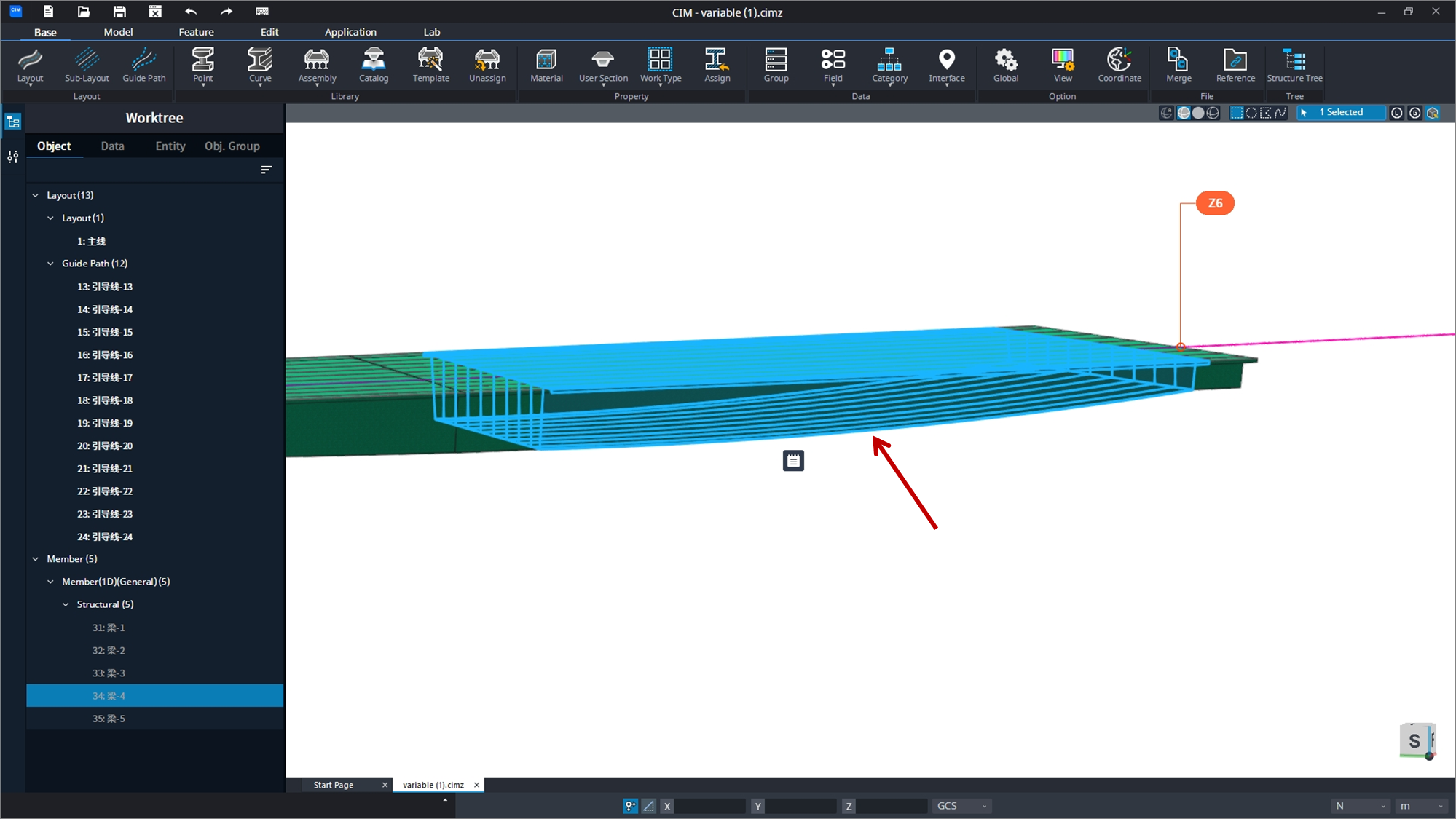Open the Catalog library
1456x819 pixels.
coord(374,66)
